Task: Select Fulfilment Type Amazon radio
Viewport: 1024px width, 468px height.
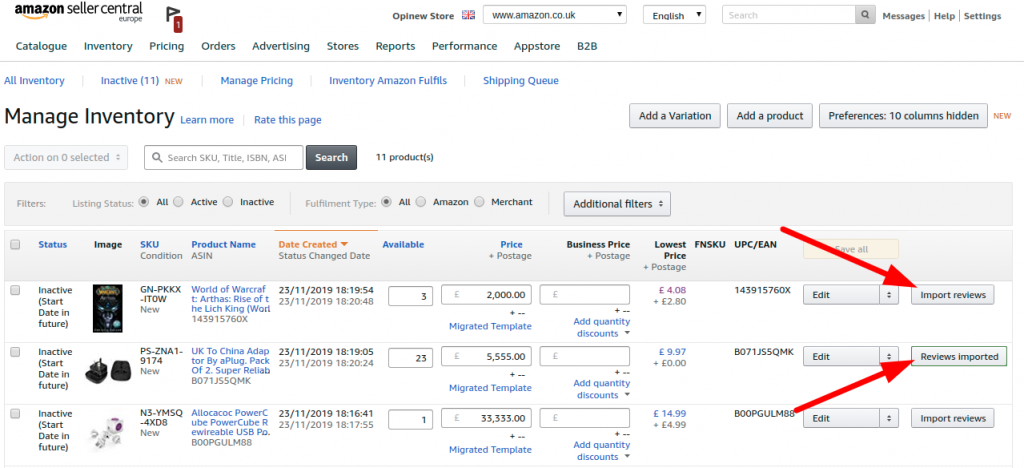Action: [x=421, y=202]
